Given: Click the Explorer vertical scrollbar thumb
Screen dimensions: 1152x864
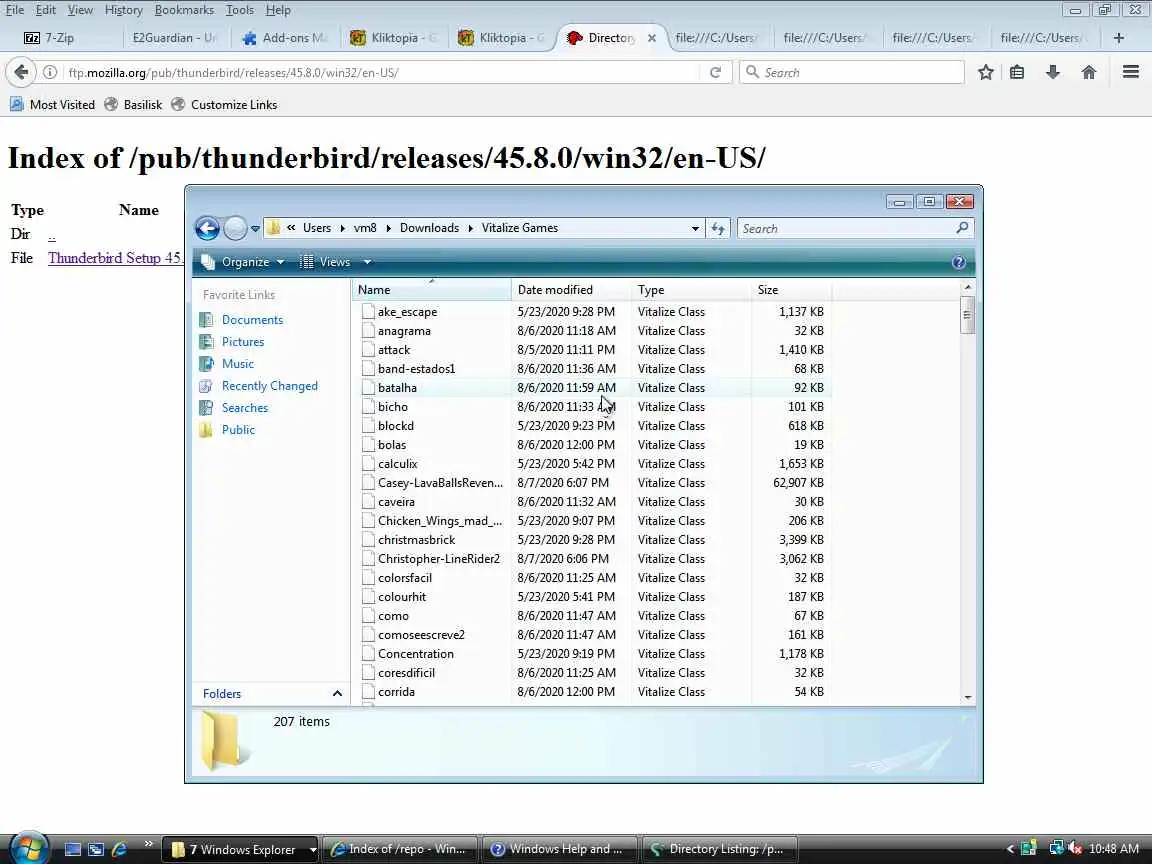Looking at the screenshot, I should pyautogui.click(x=967, y=315).
